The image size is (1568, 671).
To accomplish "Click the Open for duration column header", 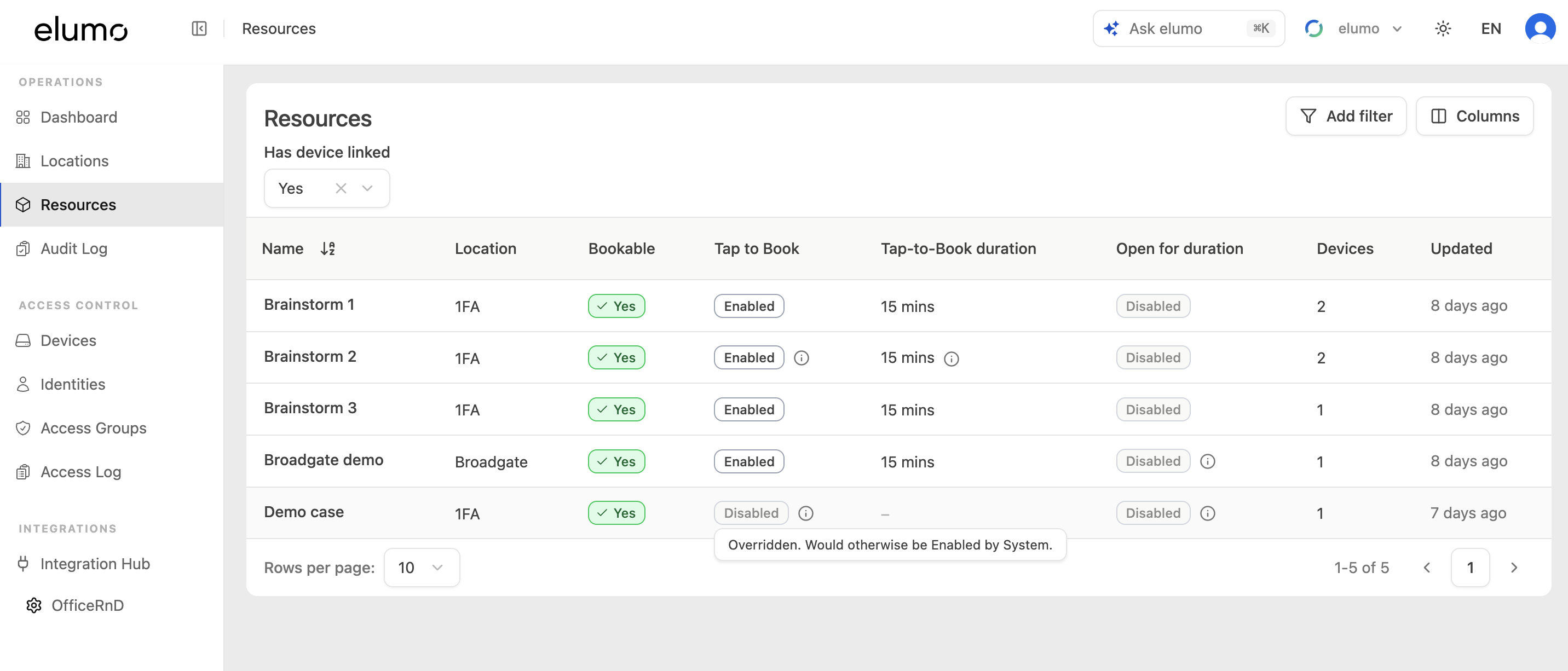I will tap(1180, 249).
